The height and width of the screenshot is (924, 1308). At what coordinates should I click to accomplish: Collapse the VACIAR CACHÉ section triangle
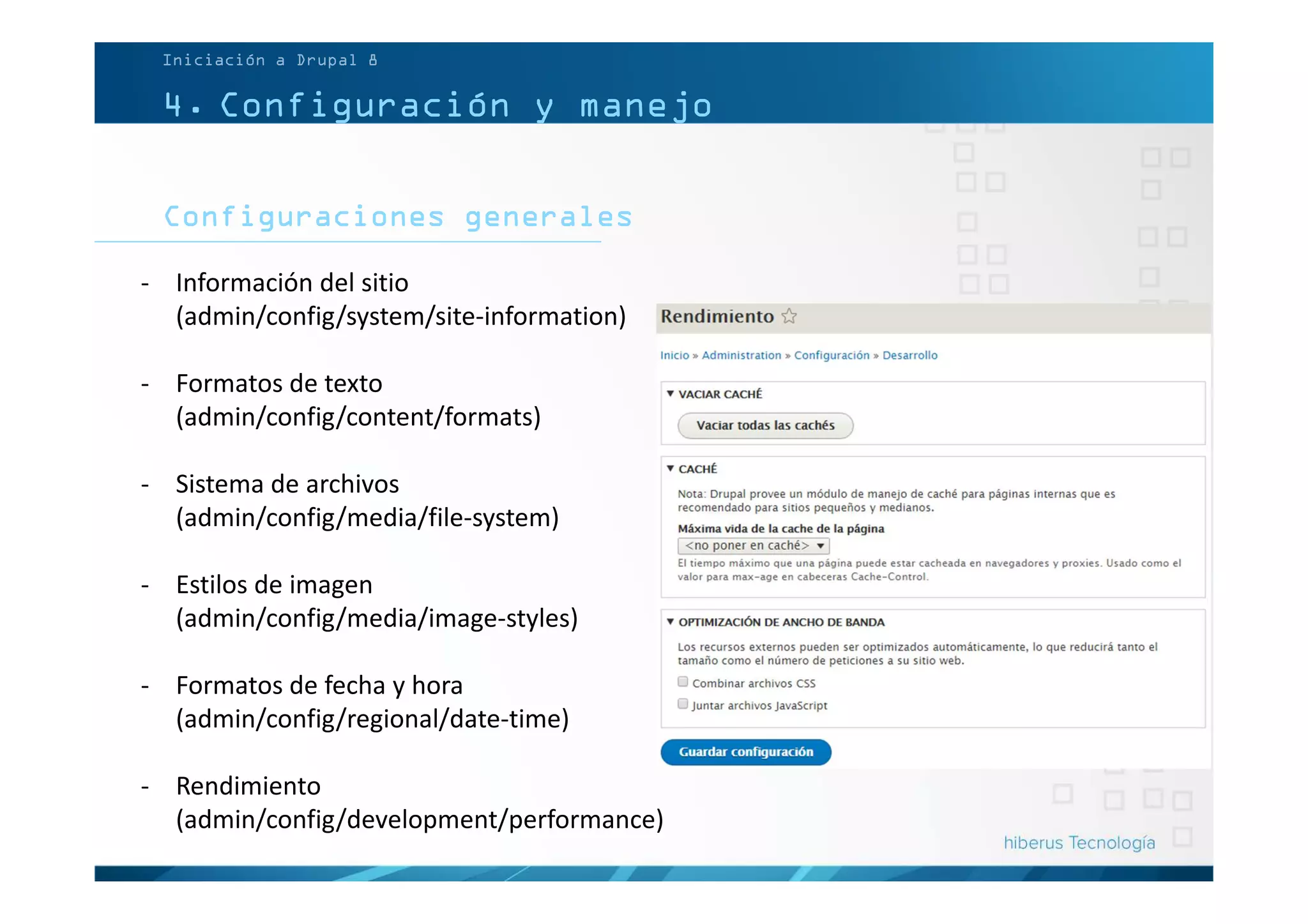(x=670, y=394)
